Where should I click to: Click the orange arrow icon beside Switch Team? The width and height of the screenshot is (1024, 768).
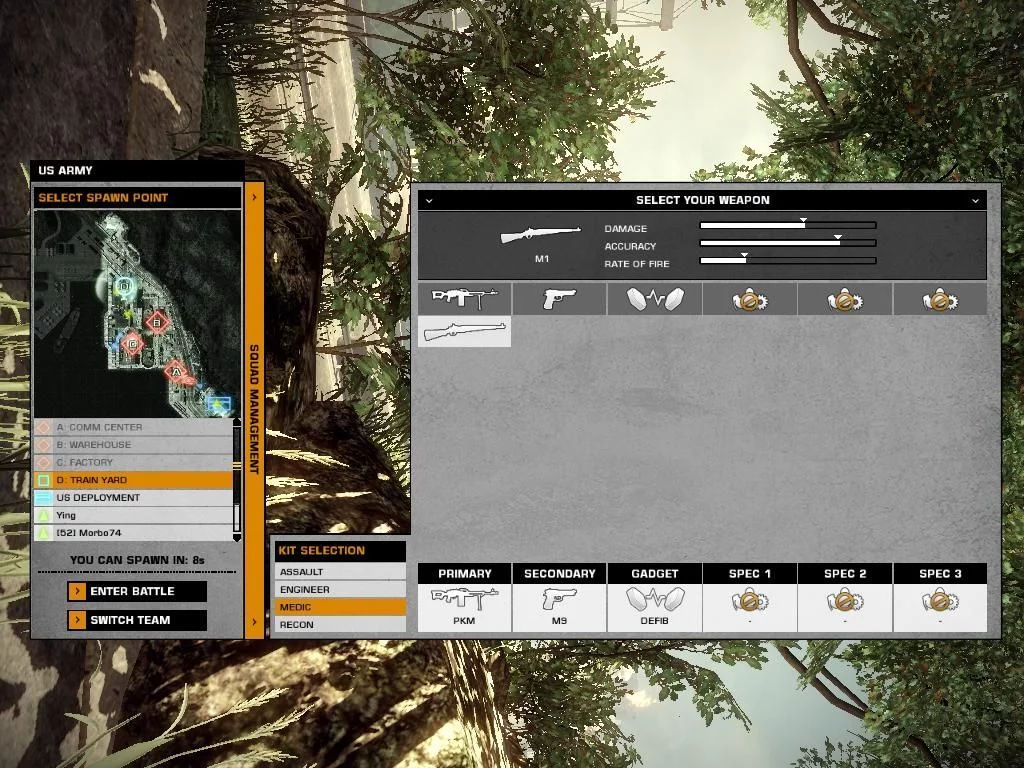click(x=77, y=620)
